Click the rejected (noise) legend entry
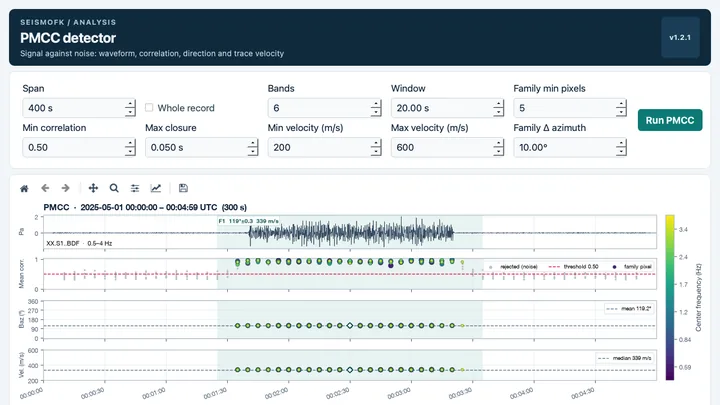Image resolution: width=720 pixels, height=405 pixels. (x=513, y=267)
